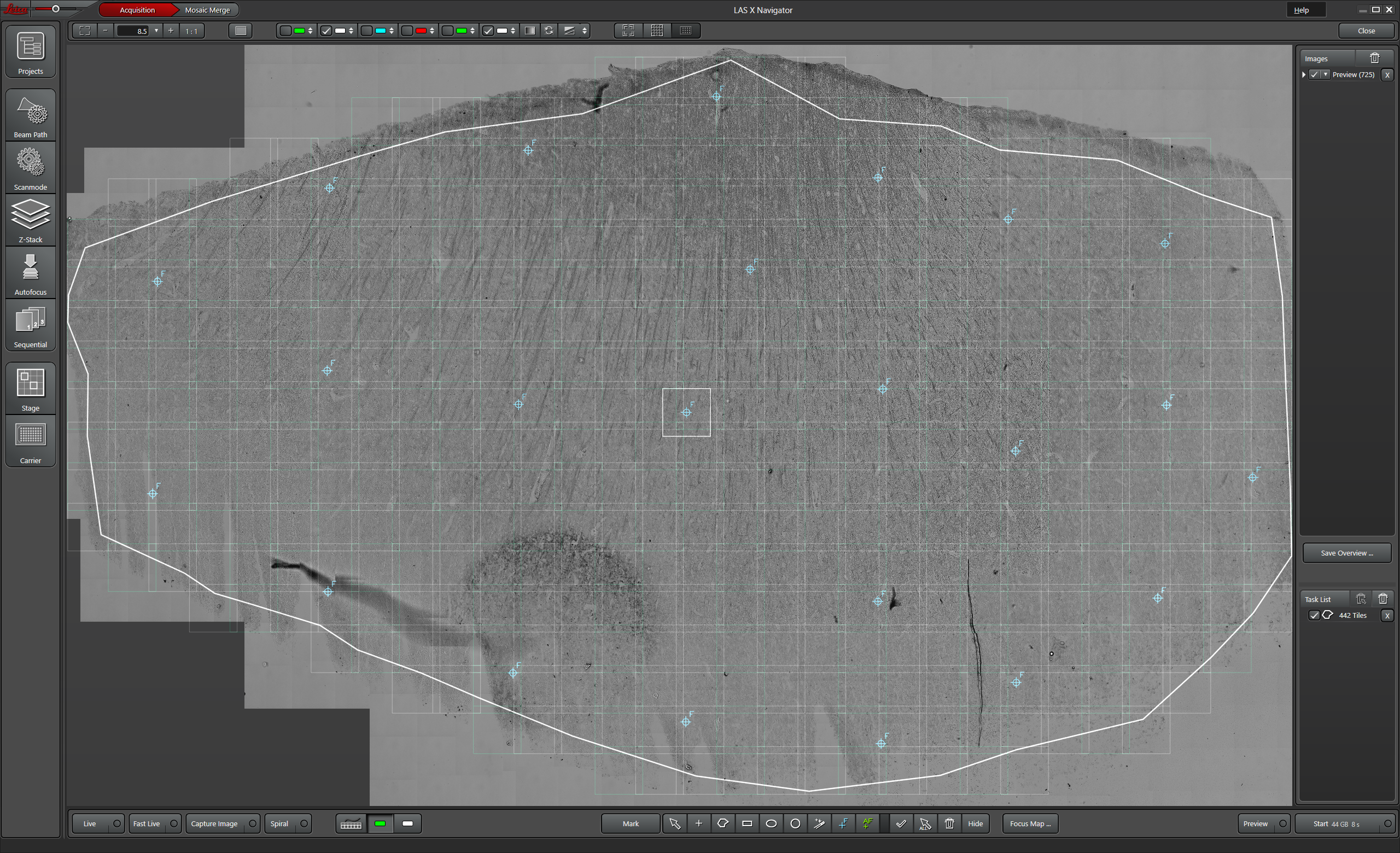Open the zoom level dropdown

(156, 31)
